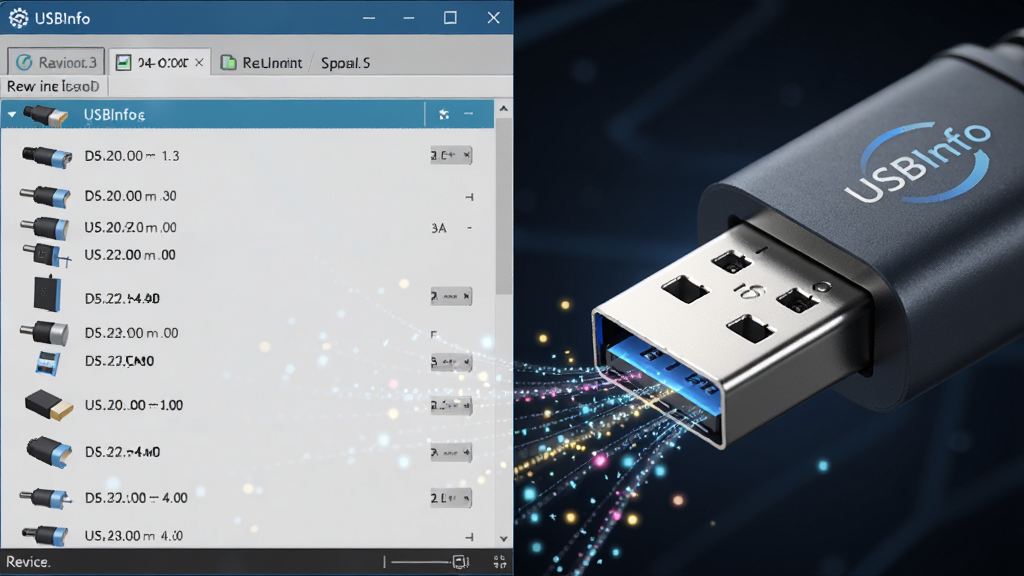Image resolution: width=1024 pixels, height=576 pixels.
Task: Click the vertical scrollbar thumb
Action: point(504,206)
